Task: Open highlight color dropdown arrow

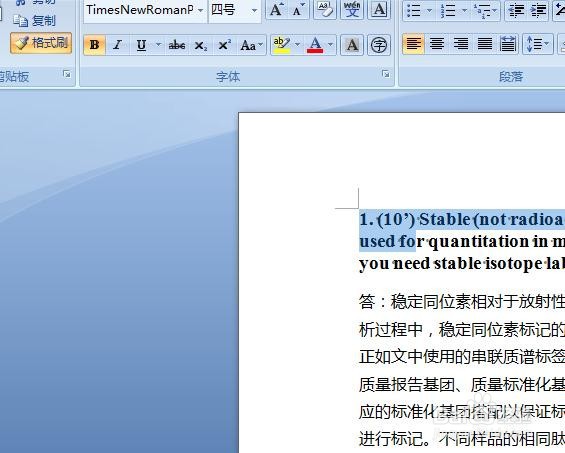Action: click(x=298, y=45)
